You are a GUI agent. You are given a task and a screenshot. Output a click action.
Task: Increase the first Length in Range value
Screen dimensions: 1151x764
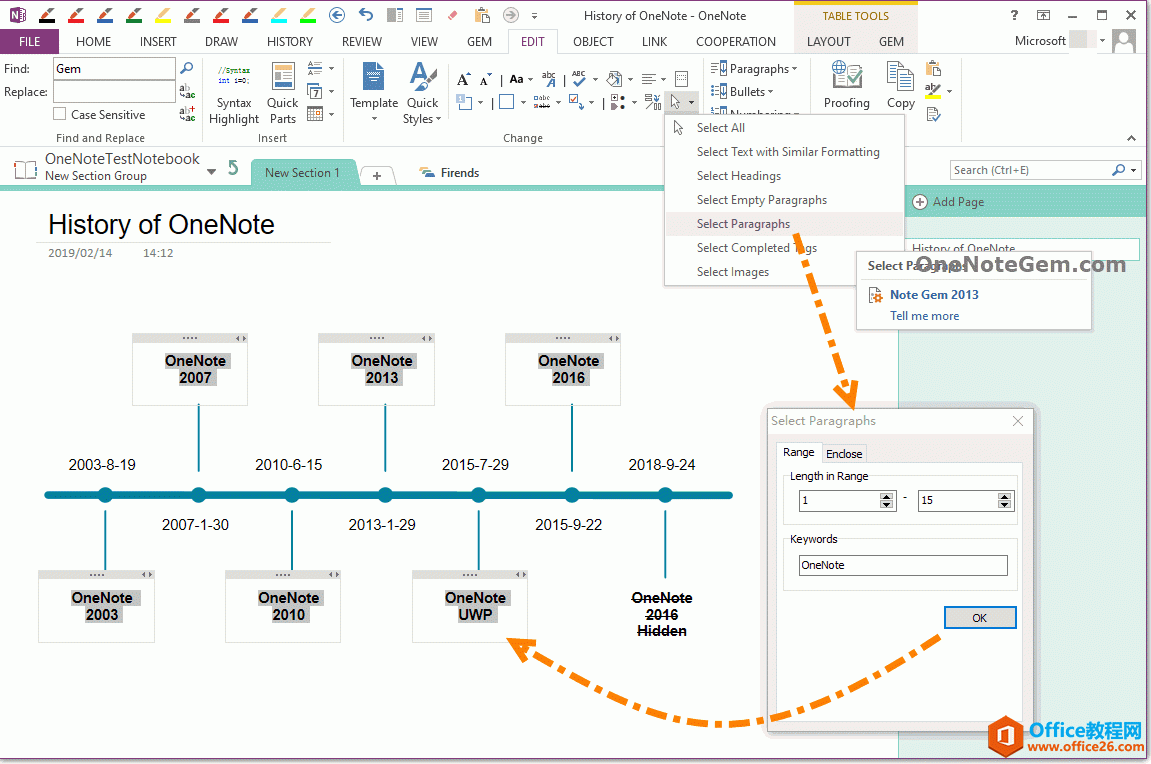click(x=887, y=496)
